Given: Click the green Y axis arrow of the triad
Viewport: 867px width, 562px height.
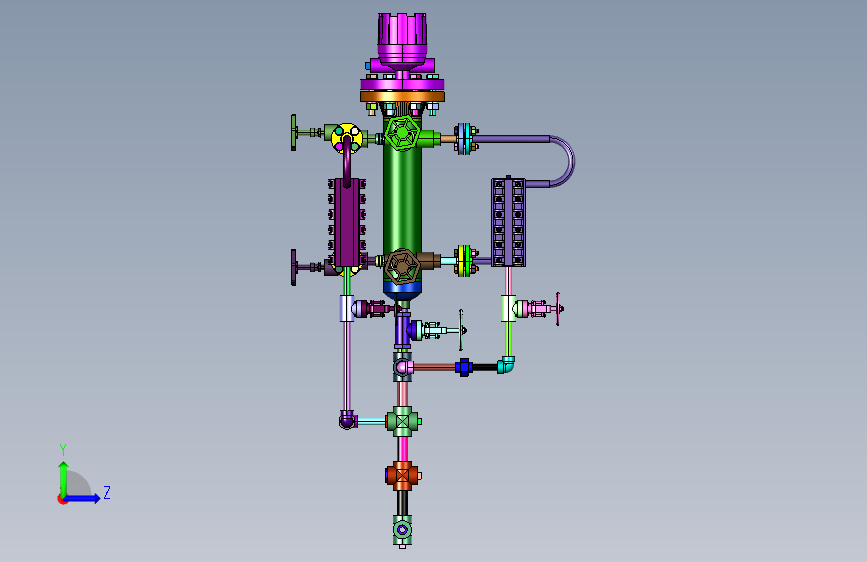Looking at the screenshot, I should 63,478.
